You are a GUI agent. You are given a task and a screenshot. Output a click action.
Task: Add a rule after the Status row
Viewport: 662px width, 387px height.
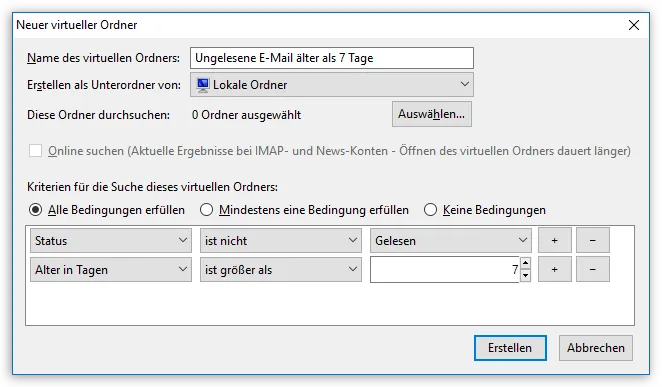click(554, 241)
